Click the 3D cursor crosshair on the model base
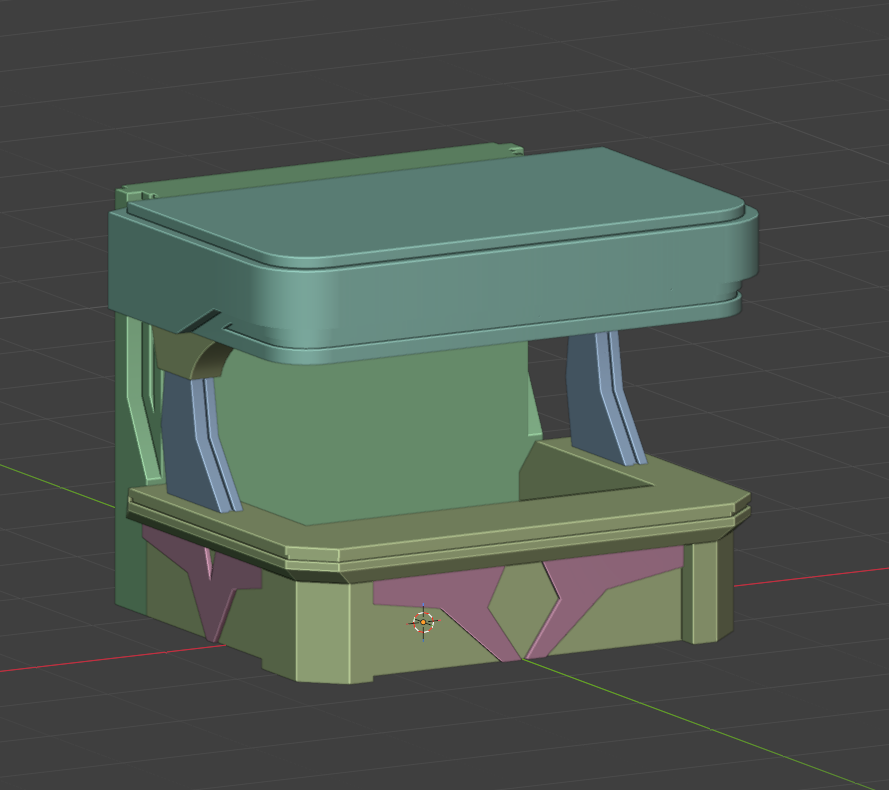This screenshot has width=889, height=790. (x=423, y=622)
